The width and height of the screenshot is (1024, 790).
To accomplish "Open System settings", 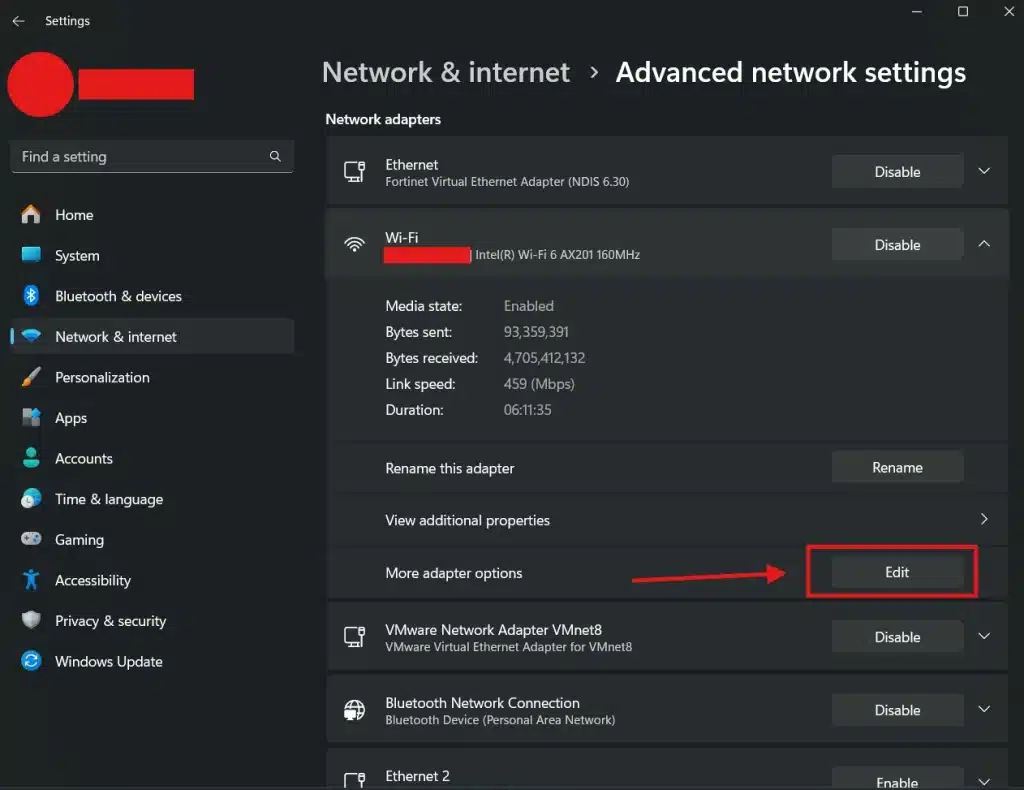I will pos(152,255).
